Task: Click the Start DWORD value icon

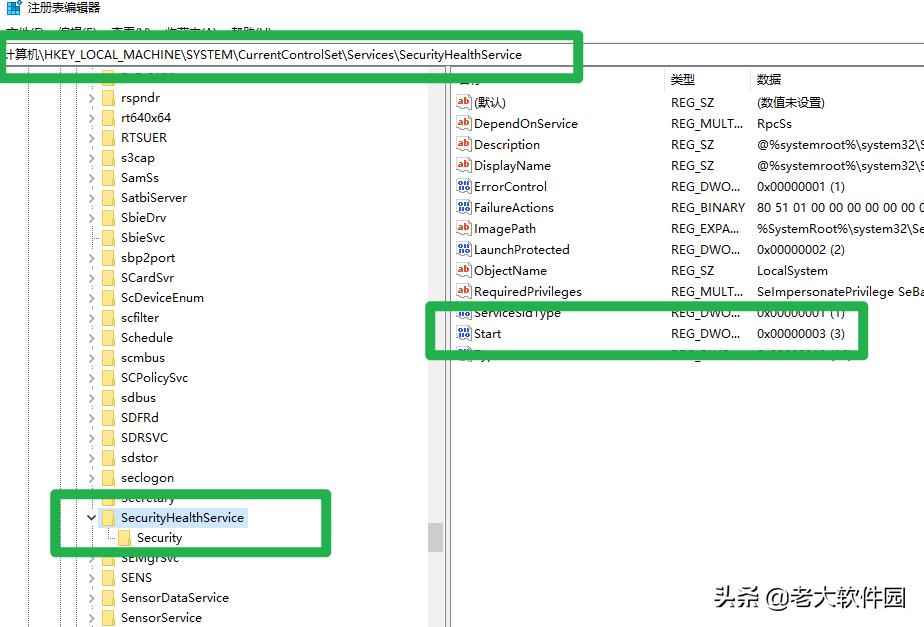Action: 464,334
